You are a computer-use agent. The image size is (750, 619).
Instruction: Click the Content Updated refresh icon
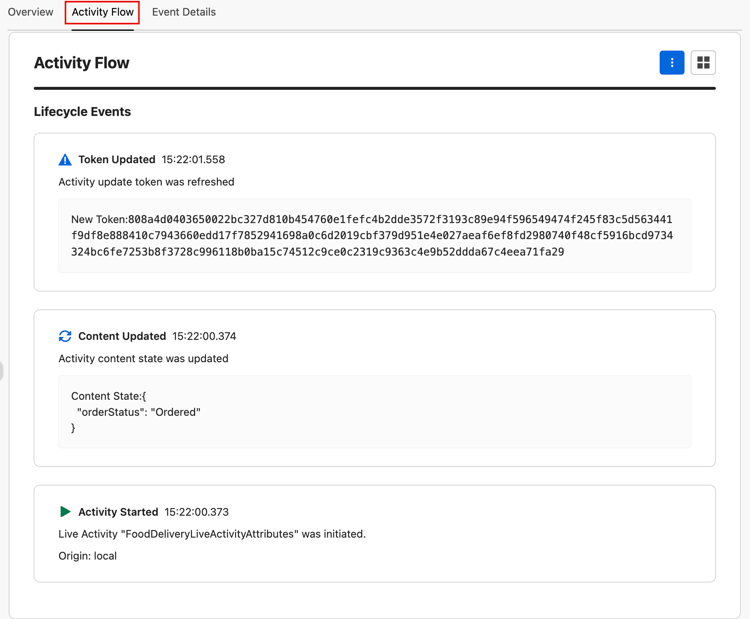pyautogui.click(x=65, y=336)
